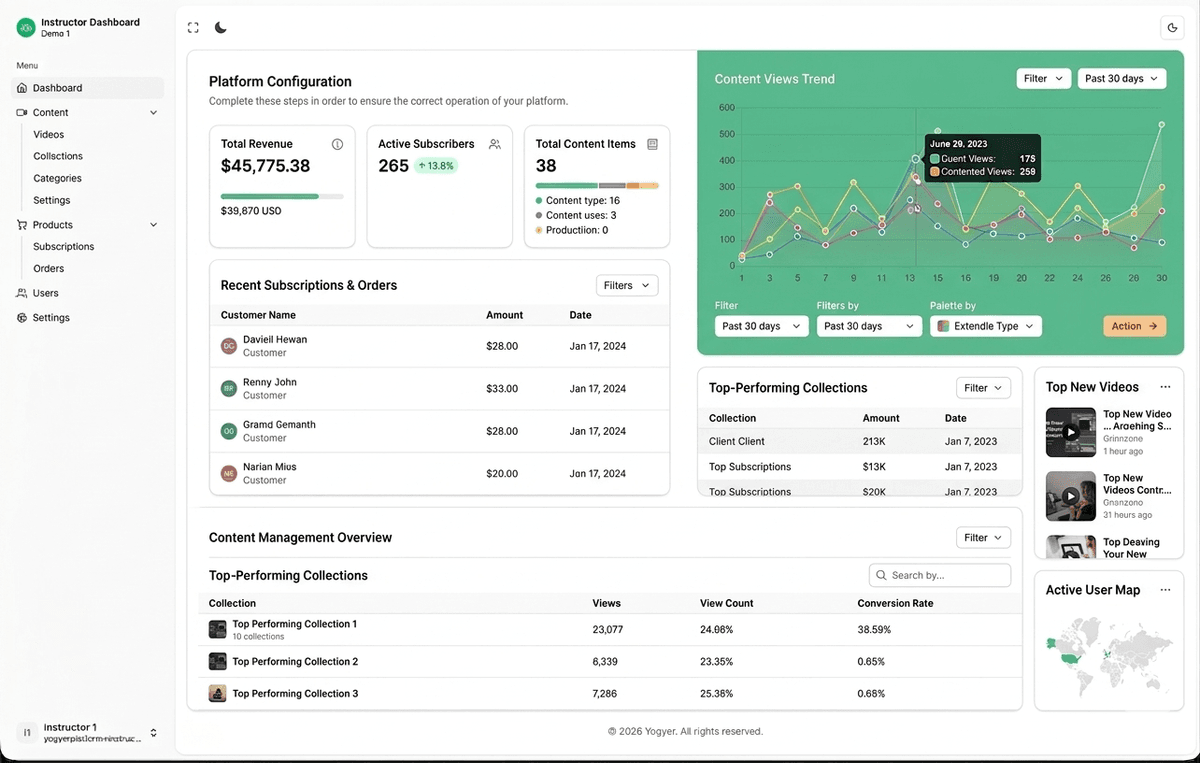Open the Top New Videos ellipsis menu
This screenshot has height=763, width=1200.
(1165, 386)
